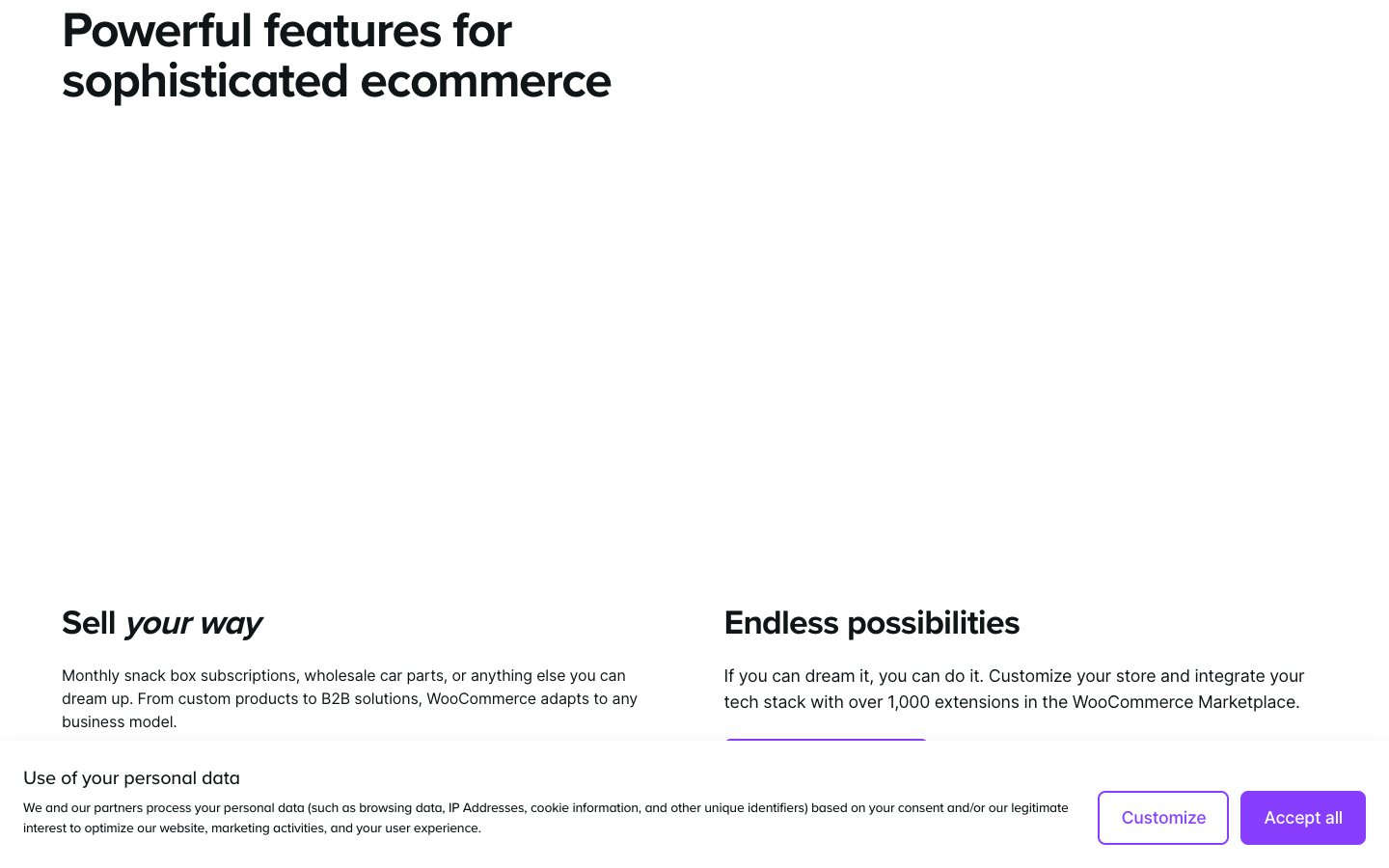Click "marketing activities" in the consent text

tap(267, 828)
